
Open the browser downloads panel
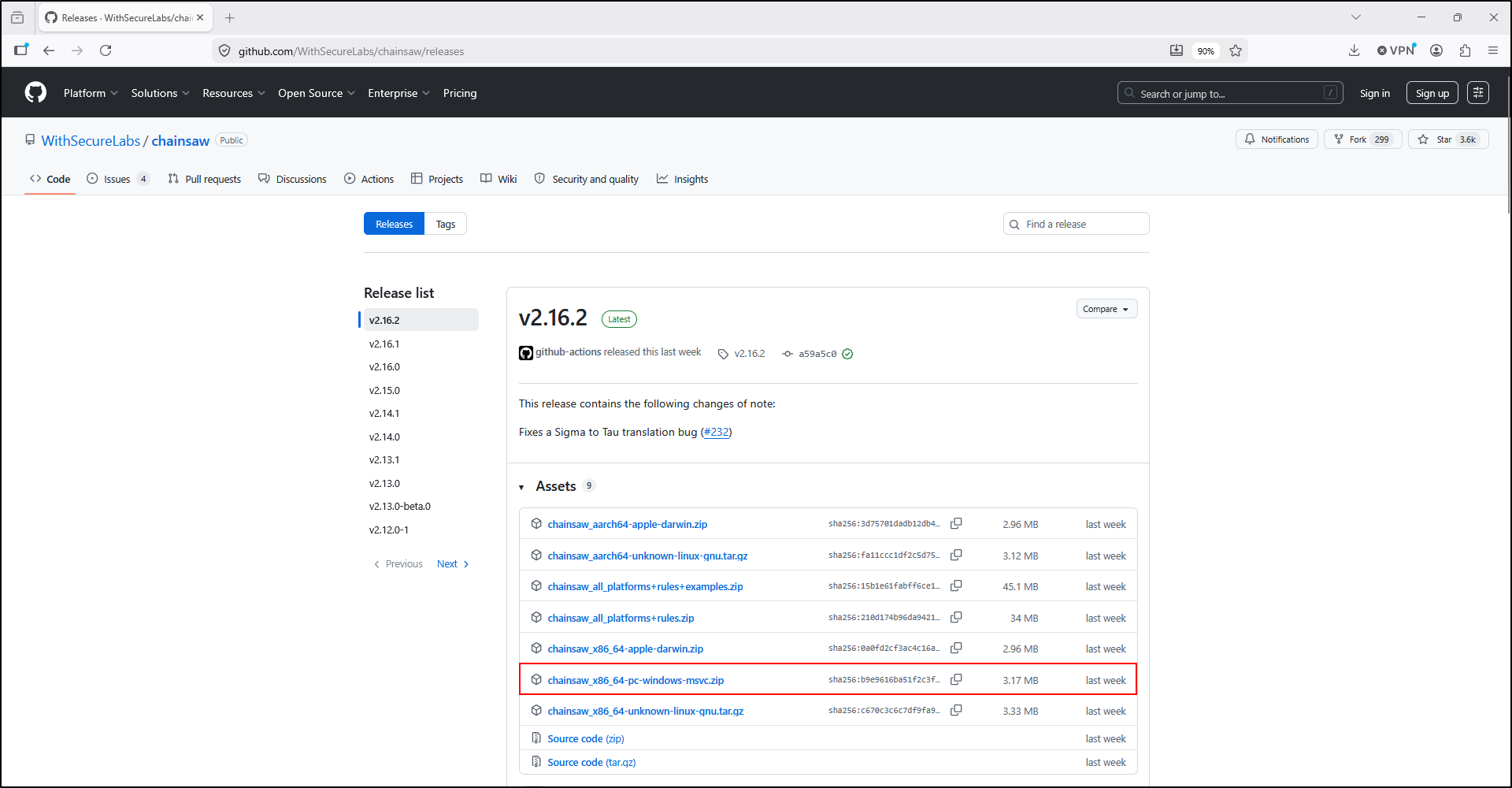coord(1354,50)
